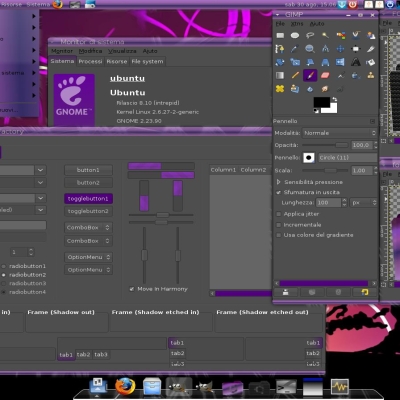Click Save tool options button
This screenshot has height=400, width=400.
click(x=286, y=292)
